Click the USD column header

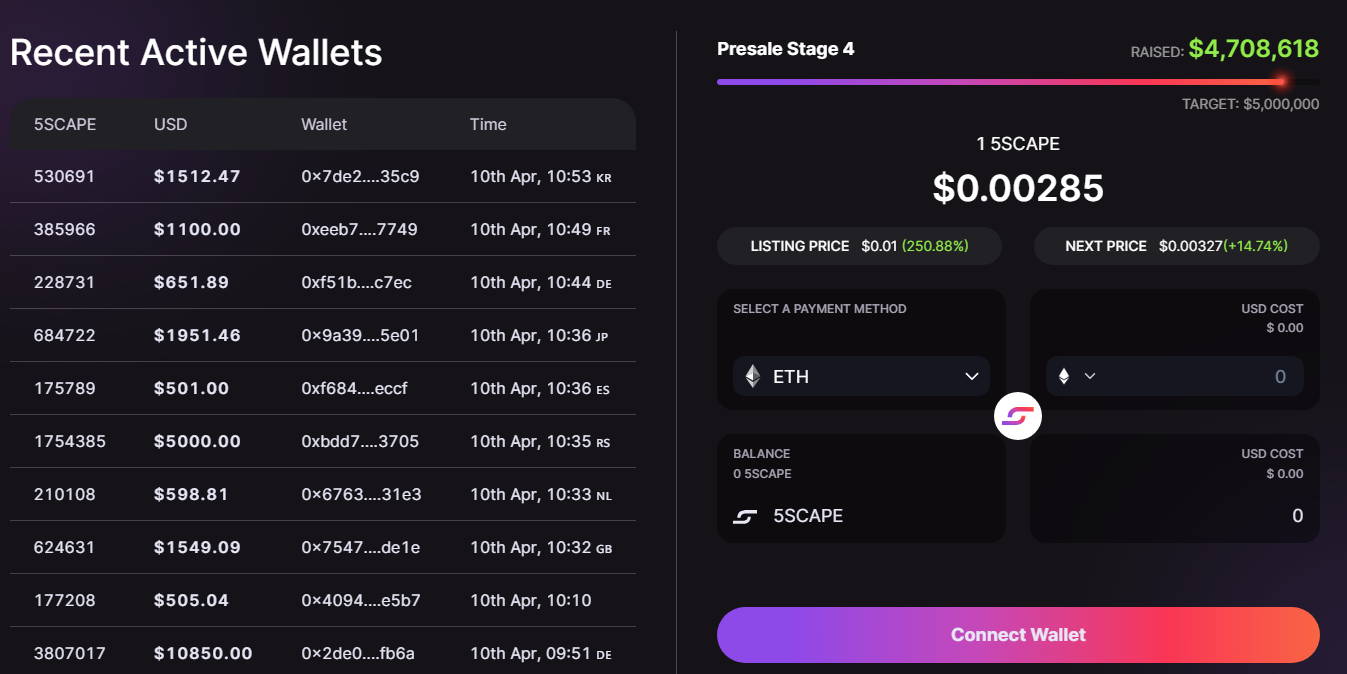(170, 125)
